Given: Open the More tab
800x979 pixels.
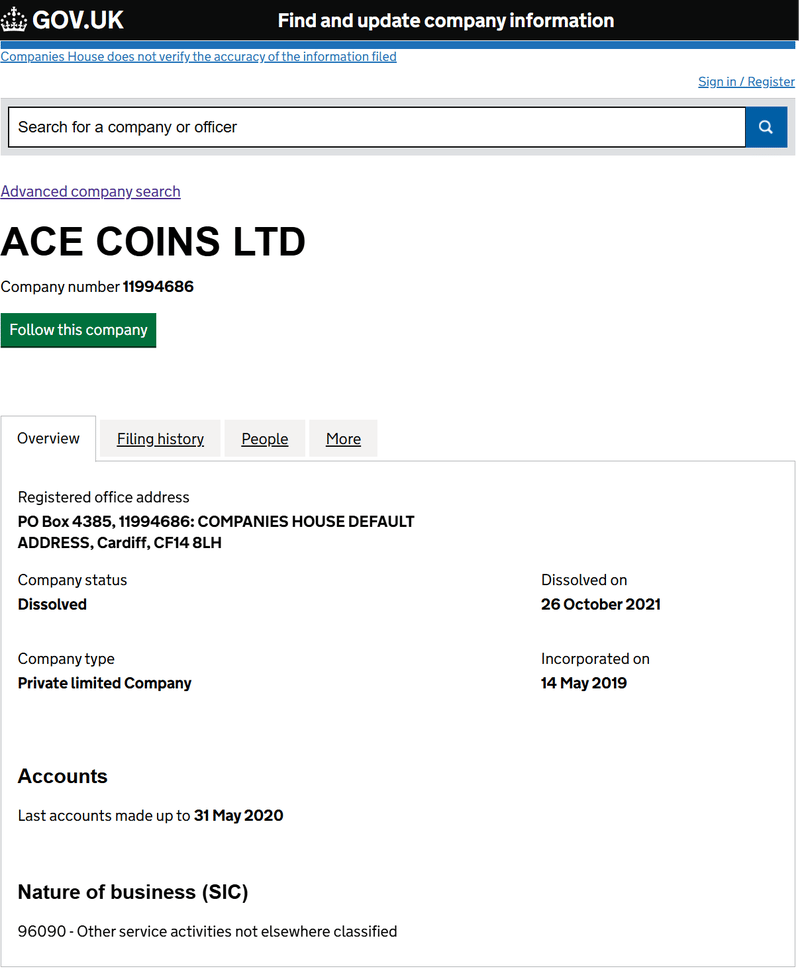Looking at the screenshot, I should [x=343, y=439].
